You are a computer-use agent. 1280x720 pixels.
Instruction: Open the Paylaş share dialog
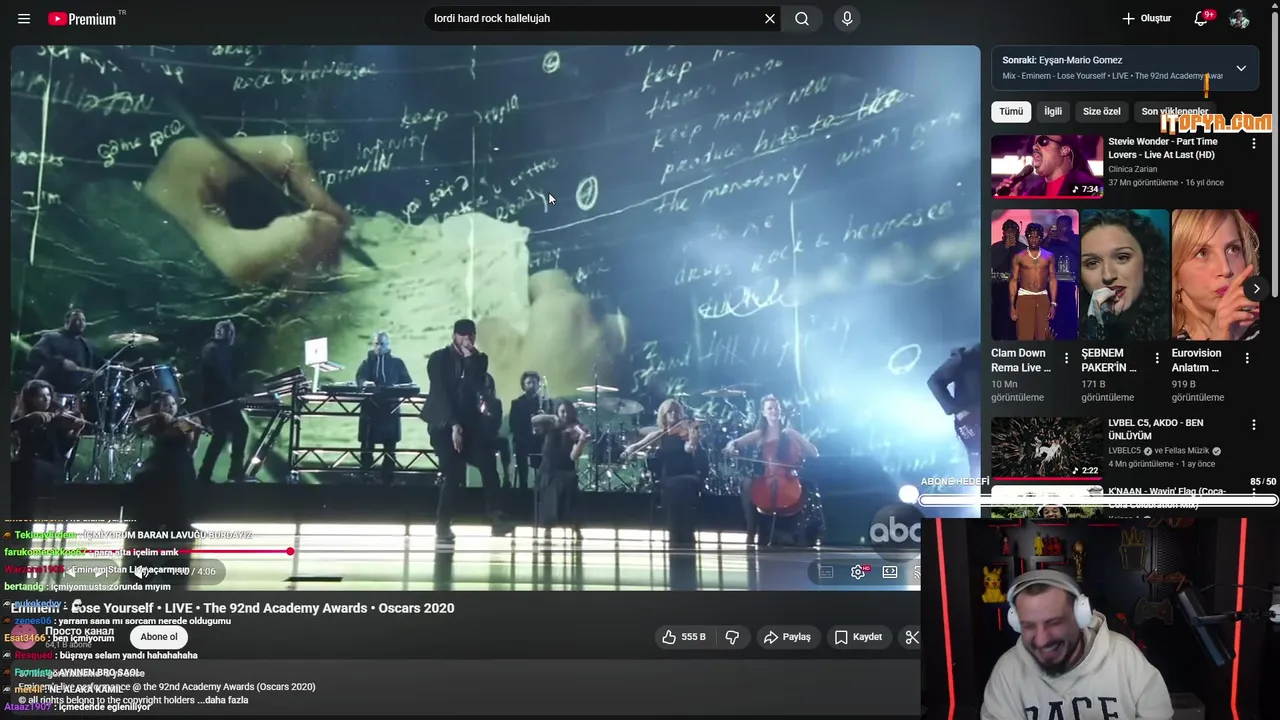coord(787,637)
